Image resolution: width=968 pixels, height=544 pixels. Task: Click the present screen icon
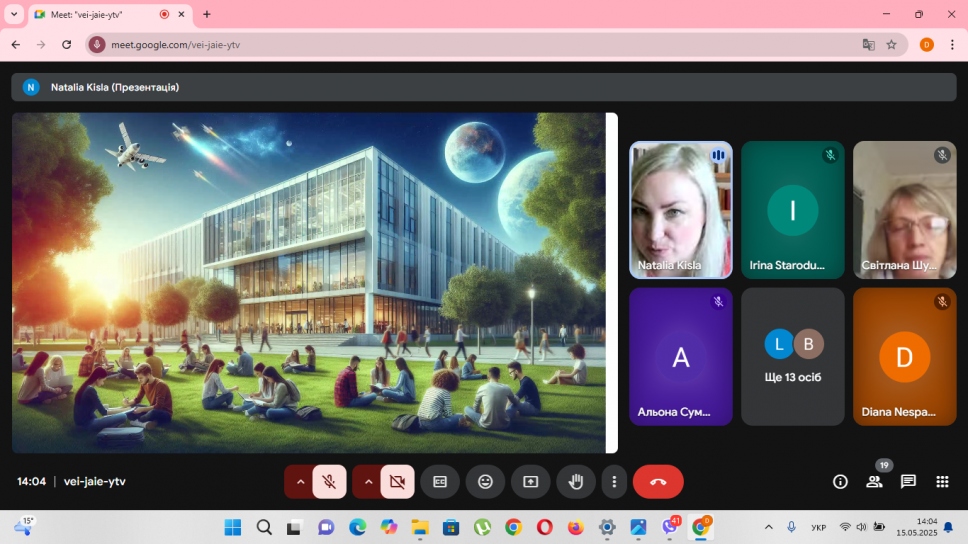click(530, 482)
